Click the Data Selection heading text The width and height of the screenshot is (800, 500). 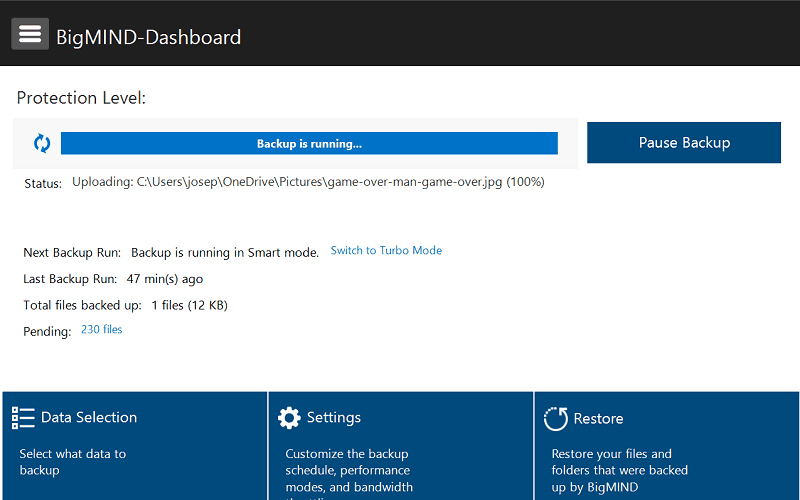[x=89, y=417]
